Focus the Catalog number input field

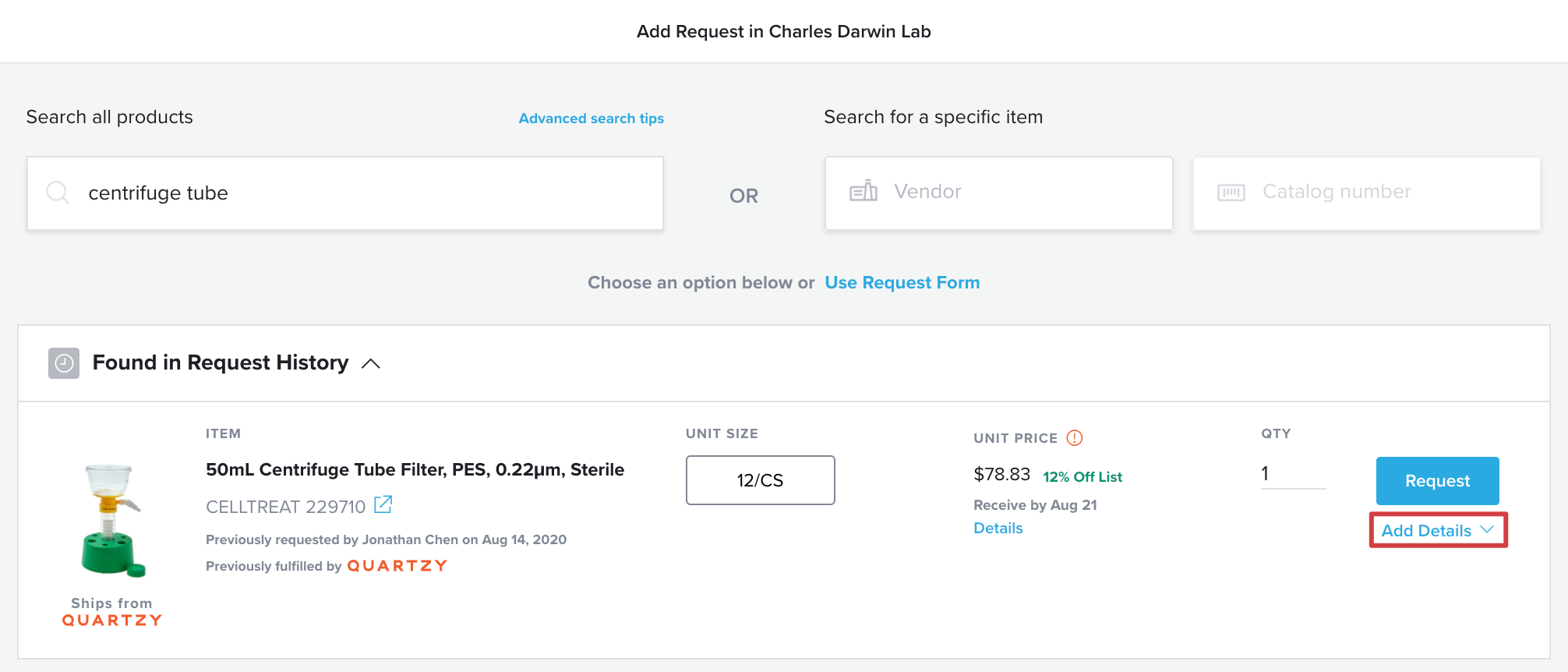(x=1366, y=193)
